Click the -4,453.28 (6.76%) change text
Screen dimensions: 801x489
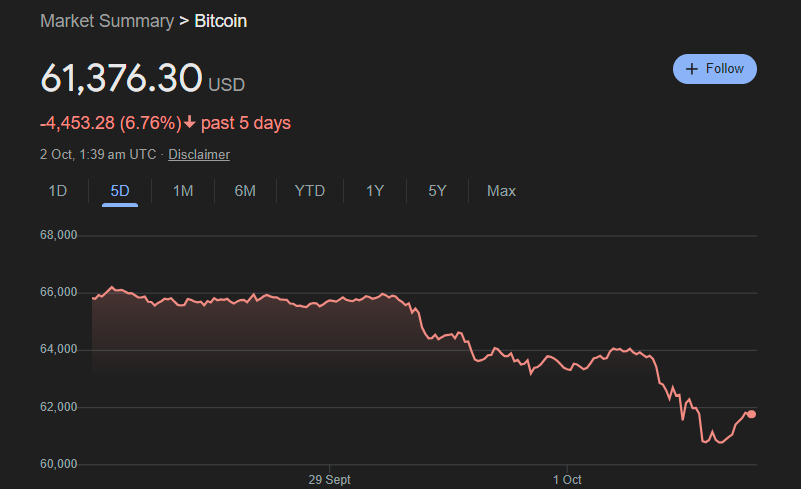110,123
